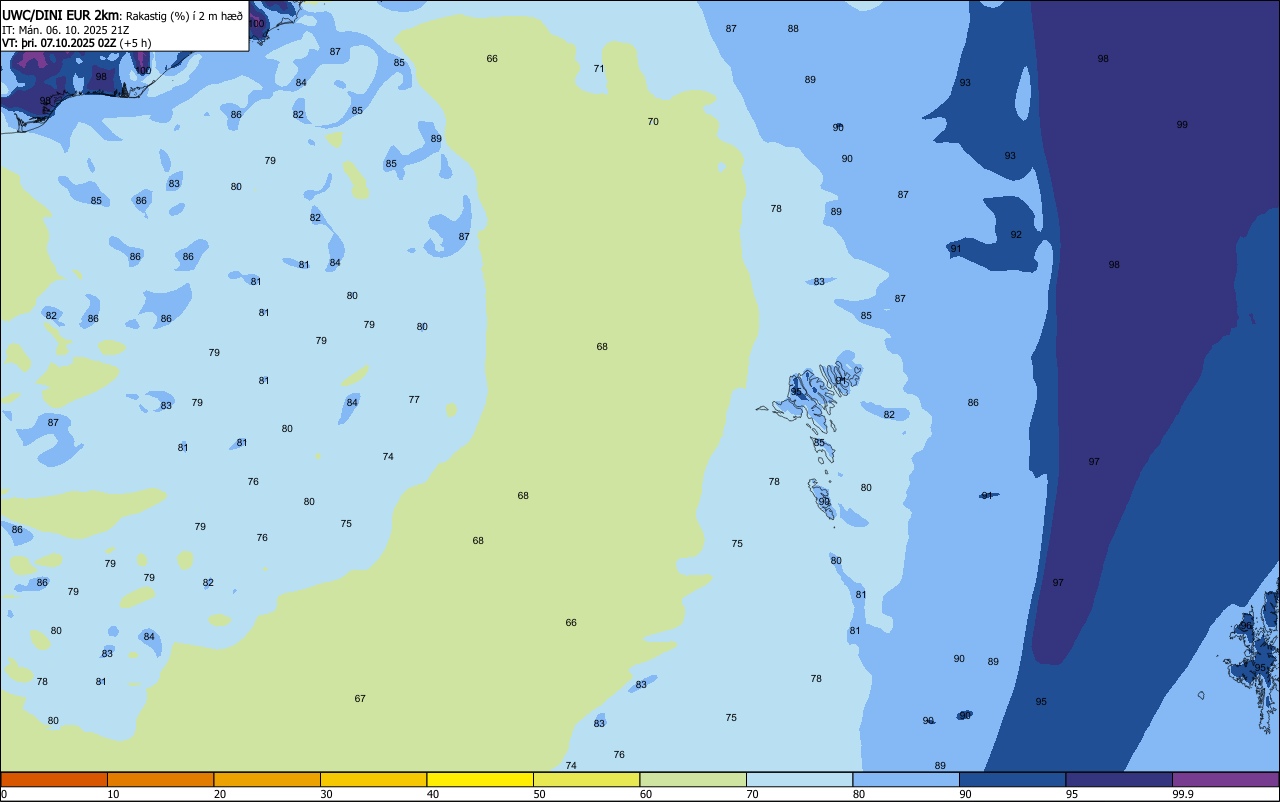This screenshot has height=802, width=1280.
Task: Click the humidity value '67' on the map
Action: (360, 699)
